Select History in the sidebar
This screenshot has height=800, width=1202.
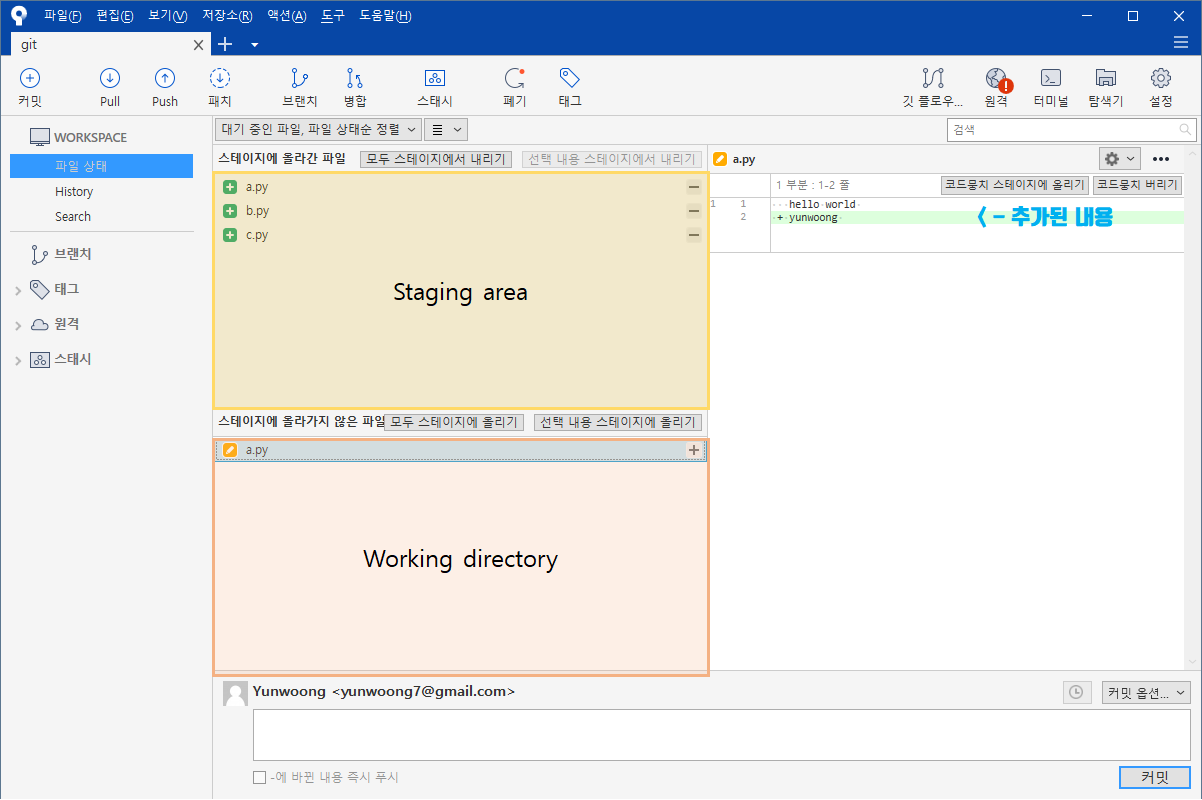[x=74, y=191]
